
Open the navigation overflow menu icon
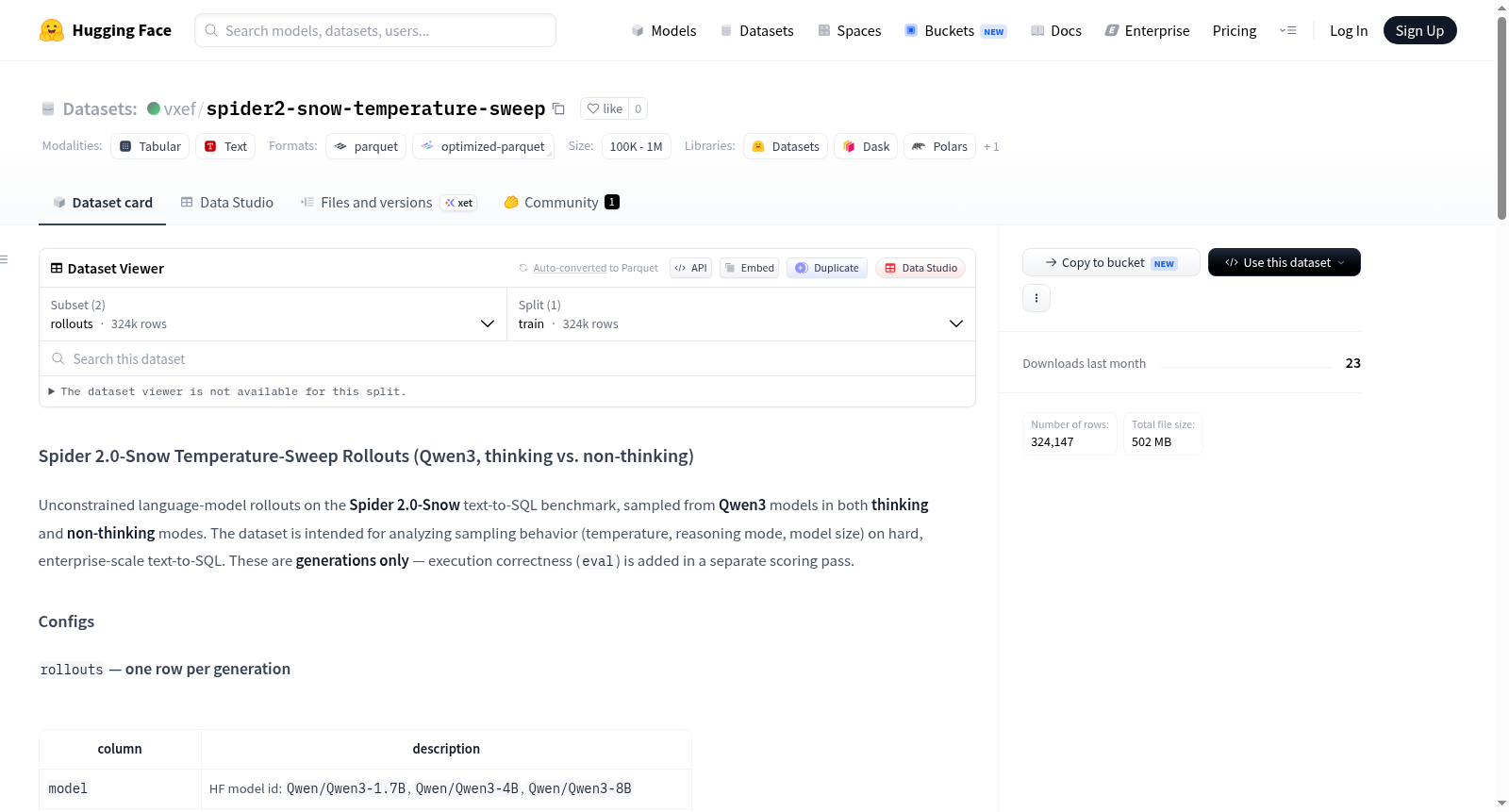coord(1287,30)
